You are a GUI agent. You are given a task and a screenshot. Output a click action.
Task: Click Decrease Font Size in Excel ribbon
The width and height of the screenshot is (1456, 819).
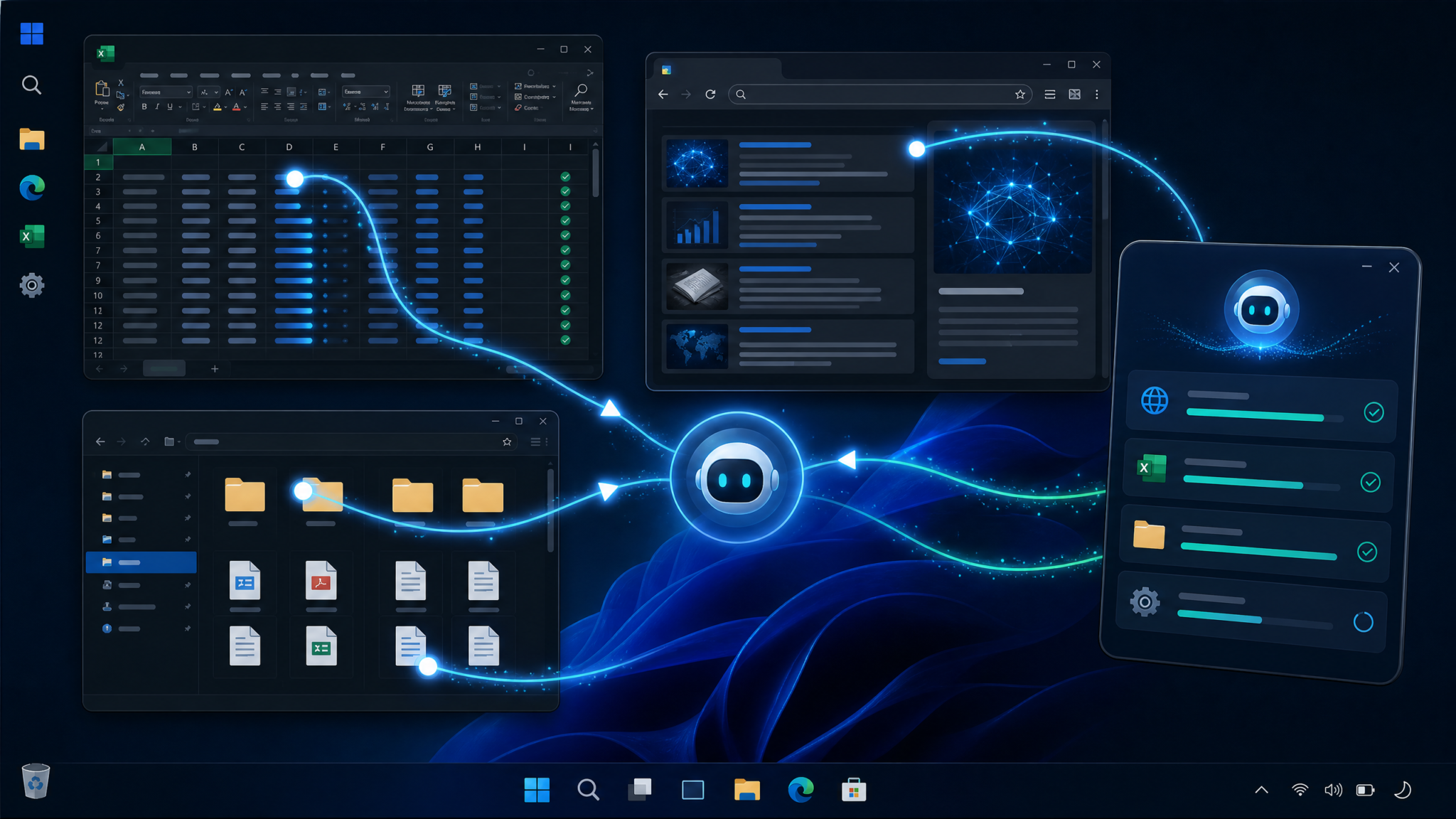point(243,92)
